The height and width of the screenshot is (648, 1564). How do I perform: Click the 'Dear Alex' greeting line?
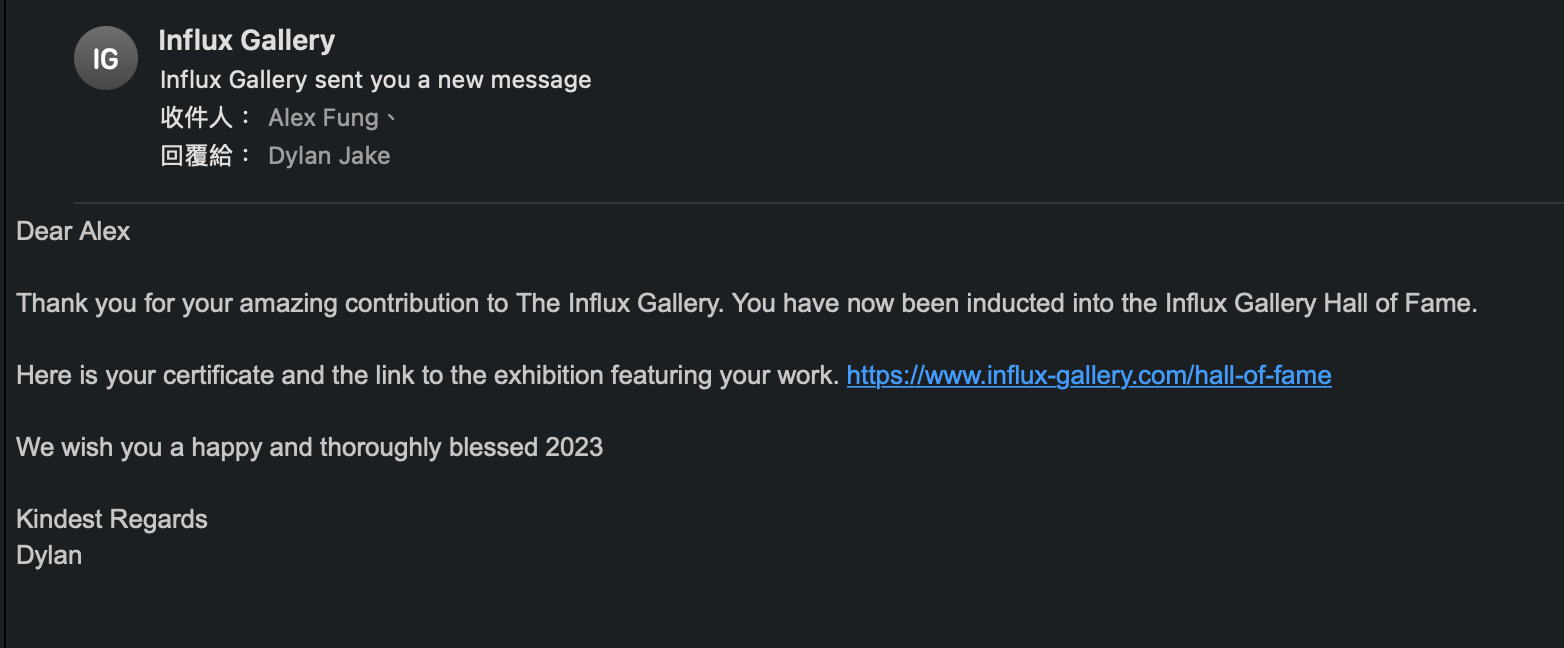pos(73,232)
